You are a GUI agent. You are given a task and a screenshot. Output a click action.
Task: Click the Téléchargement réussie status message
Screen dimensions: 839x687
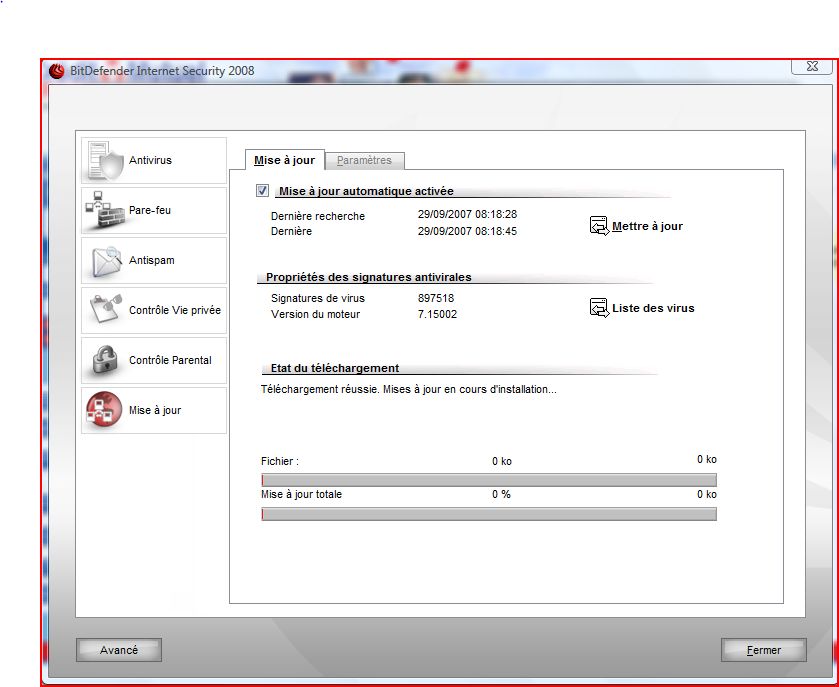click(409, 390)
